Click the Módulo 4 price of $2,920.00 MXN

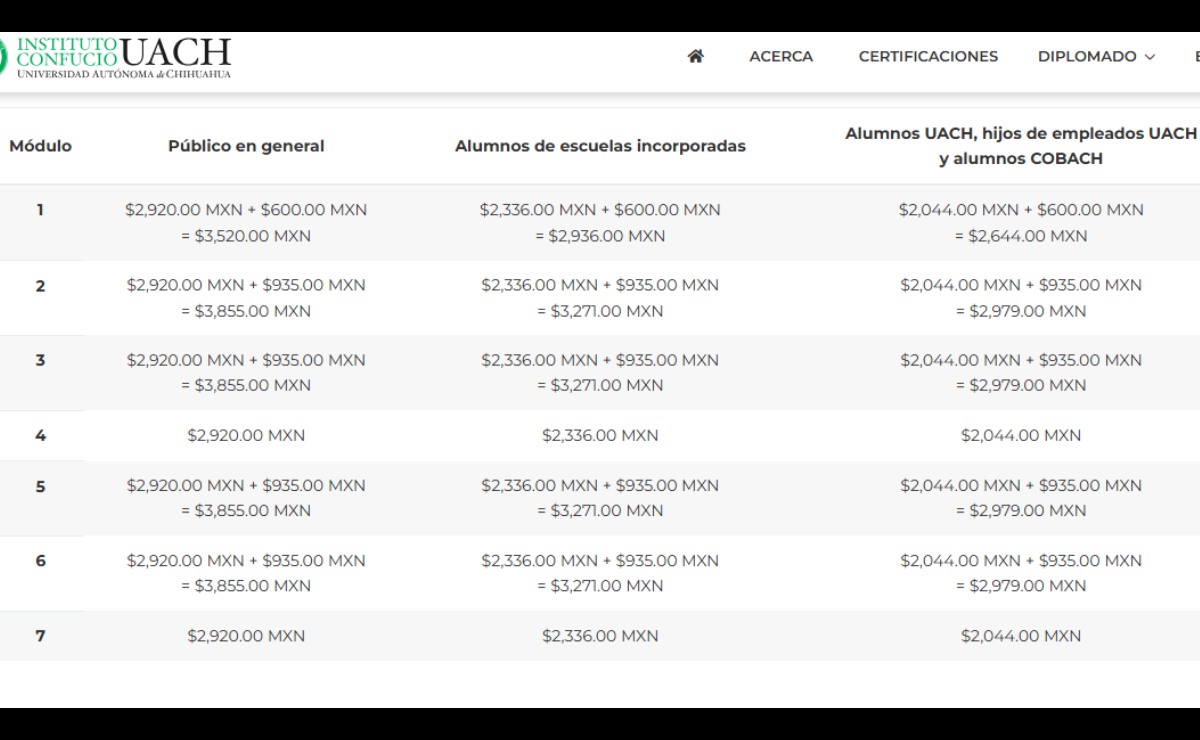pyautogui.click(x=247, y=435)
